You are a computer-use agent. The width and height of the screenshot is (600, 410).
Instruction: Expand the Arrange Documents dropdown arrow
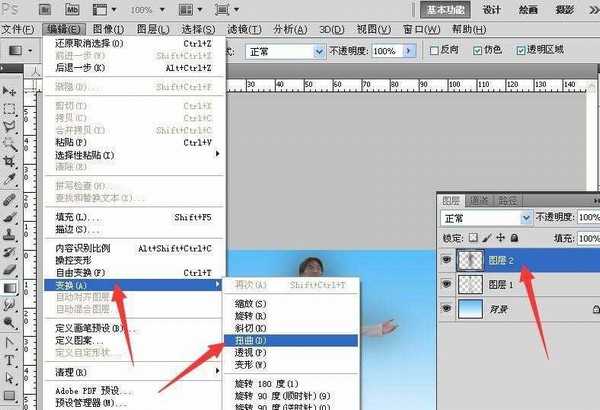(199, 10)
